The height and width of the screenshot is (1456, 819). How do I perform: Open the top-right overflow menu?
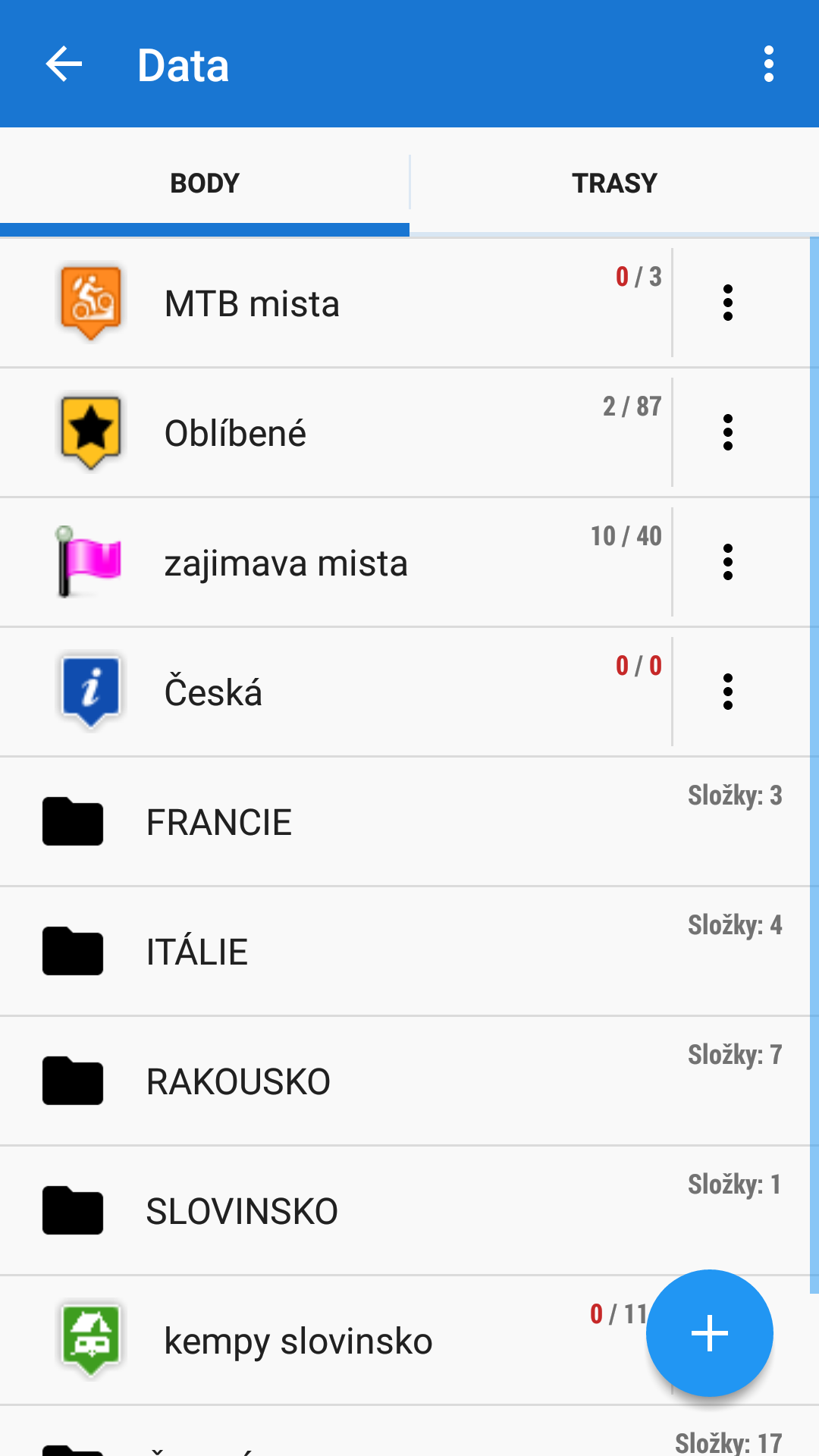pyautogui.click(x=768, y=64)
